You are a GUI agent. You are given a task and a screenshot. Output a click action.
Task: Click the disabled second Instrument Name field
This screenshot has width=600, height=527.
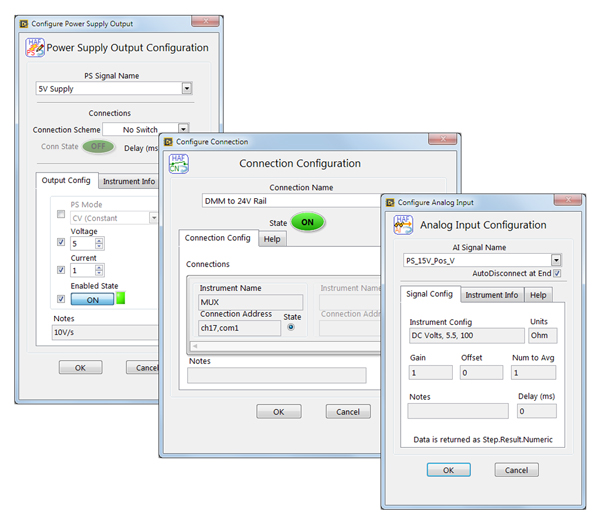click(350, 302)
